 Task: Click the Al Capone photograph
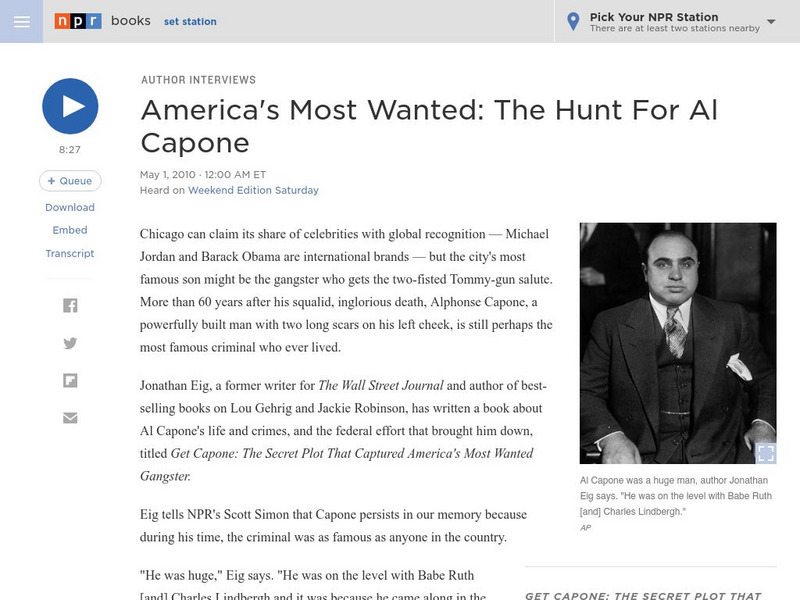coord(677,340)
